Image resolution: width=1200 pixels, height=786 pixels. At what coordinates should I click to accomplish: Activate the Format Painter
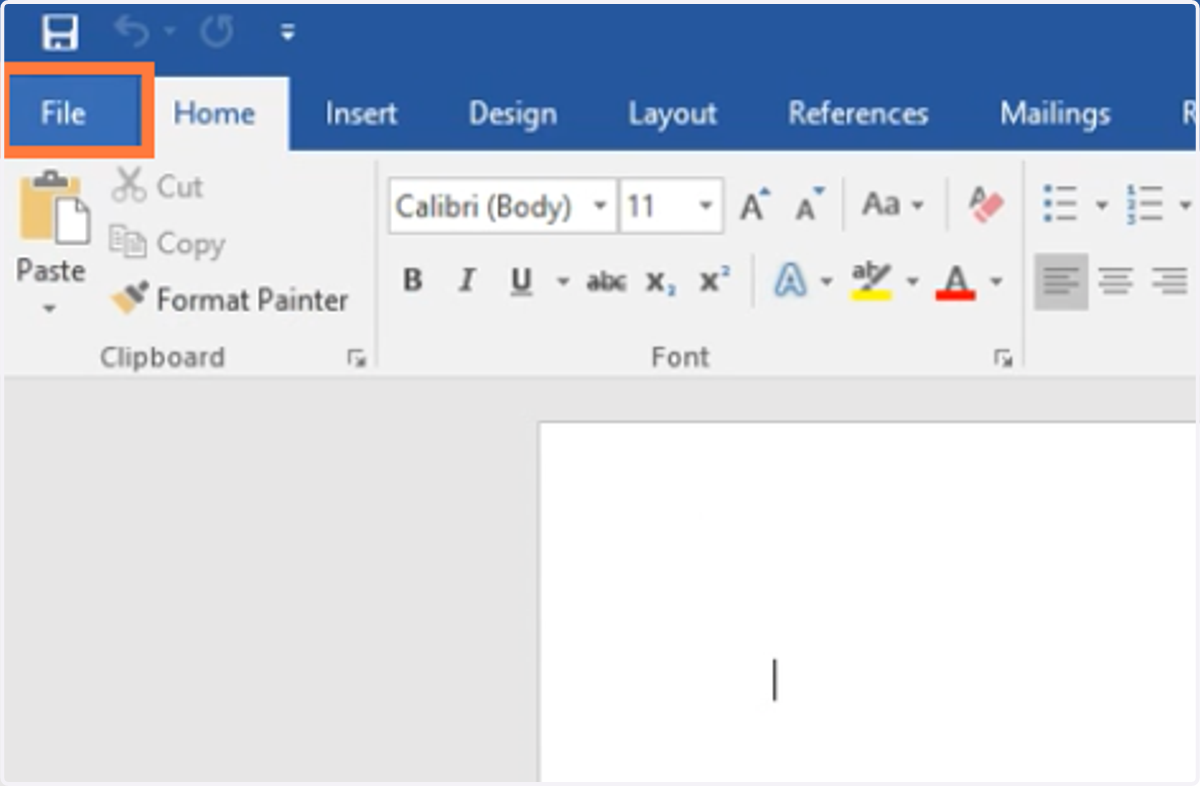[x=229, y=299]
